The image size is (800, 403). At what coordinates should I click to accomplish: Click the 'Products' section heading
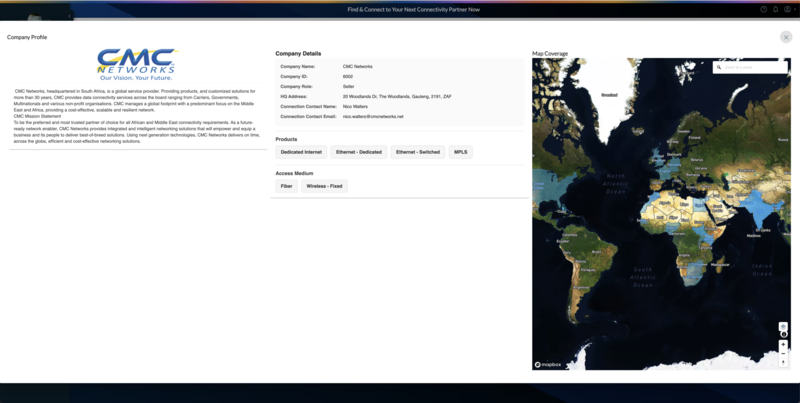pyautogui.click(x=286, y=139)
